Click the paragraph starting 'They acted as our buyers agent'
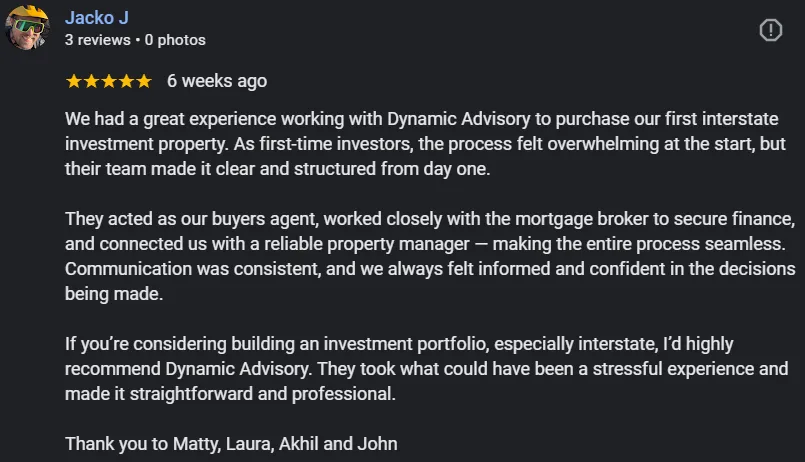Image resolution: width=805 pixels, height=462 pixels. point(430,256)
